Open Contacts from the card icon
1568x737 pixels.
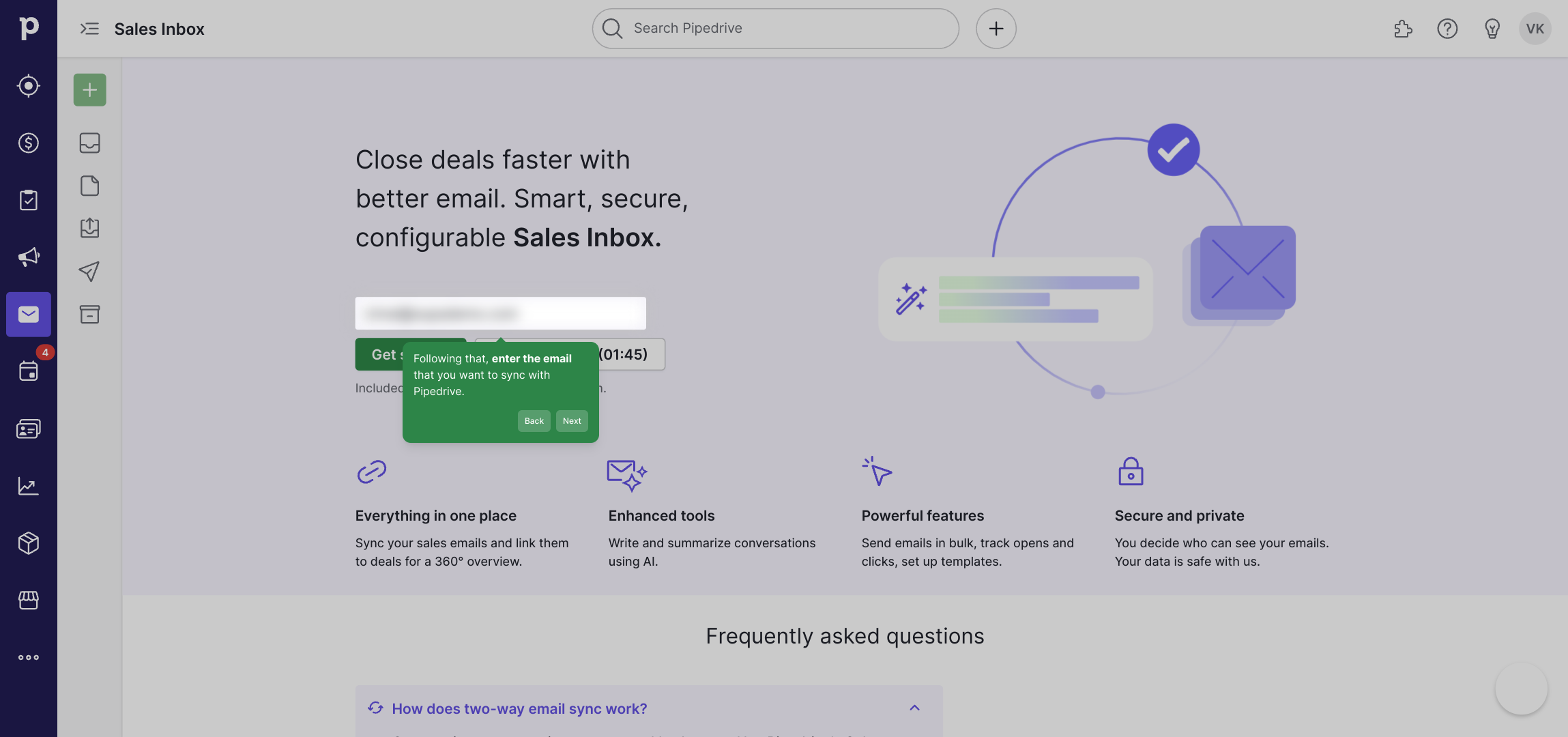pos(29,429)
